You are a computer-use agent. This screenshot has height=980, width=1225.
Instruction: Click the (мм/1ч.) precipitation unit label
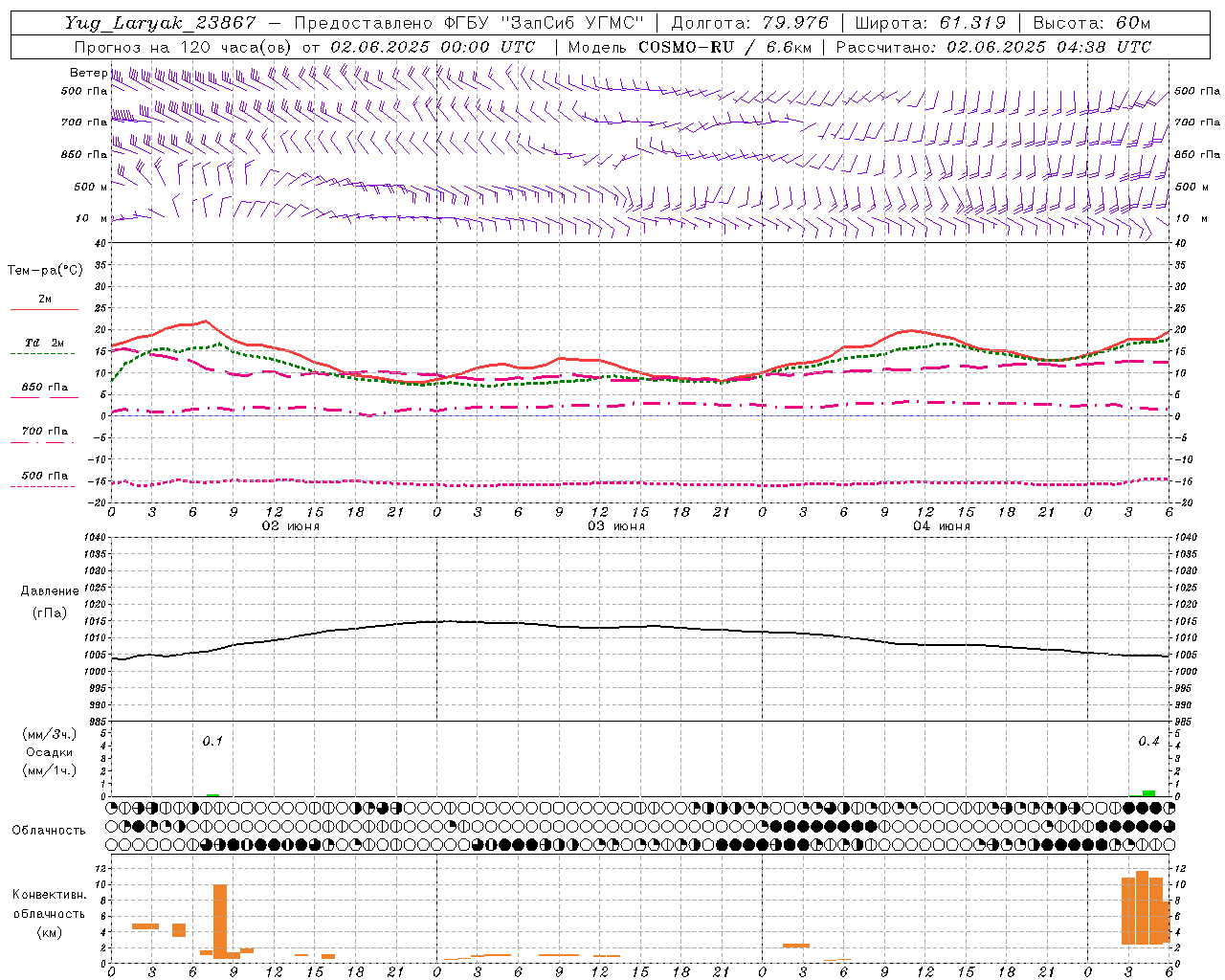[49, 770]
